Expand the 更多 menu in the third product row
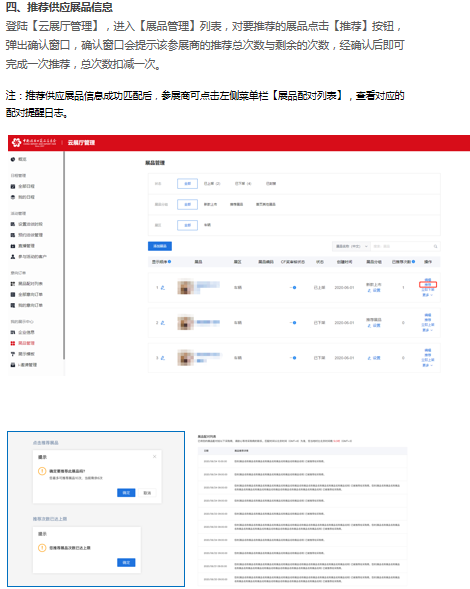 click(x=428, y=365)
